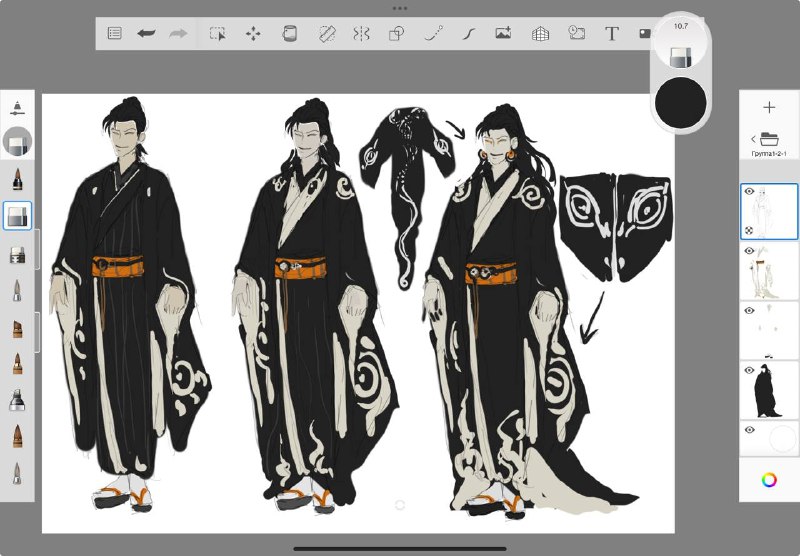800x556 pixels.
Task: Add a new layer with plus button
Action: 769,107
